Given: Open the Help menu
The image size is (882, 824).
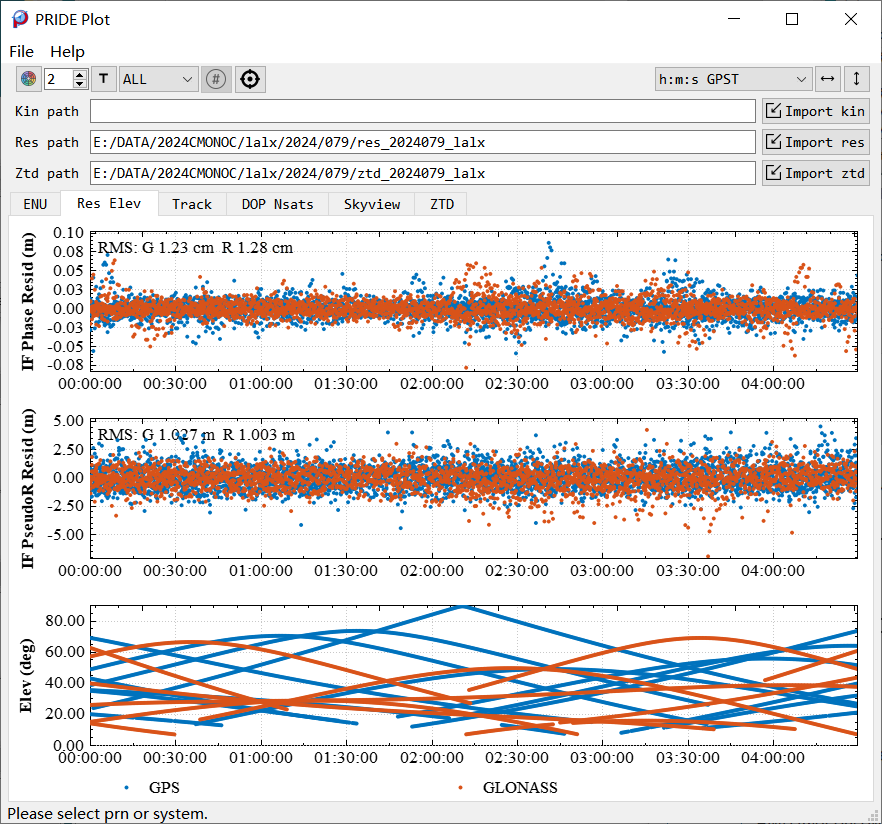Looking at the screenshot, I should (68, 52).
